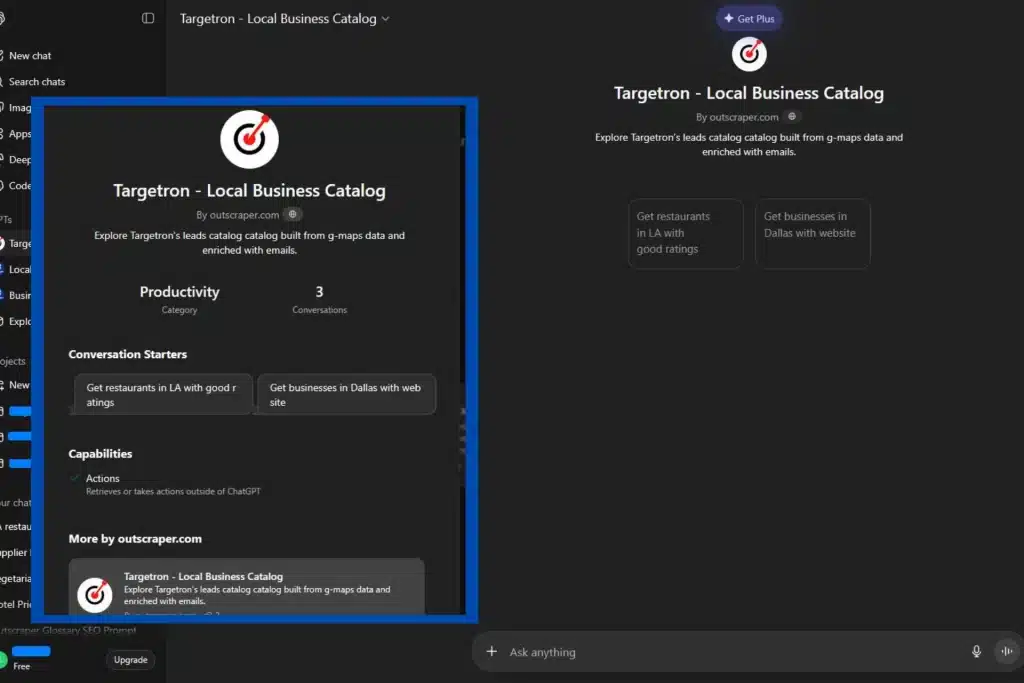
Task: Click the 'Conversation Starters' heading
Action: pyautogui.click(x=127, y=354)
